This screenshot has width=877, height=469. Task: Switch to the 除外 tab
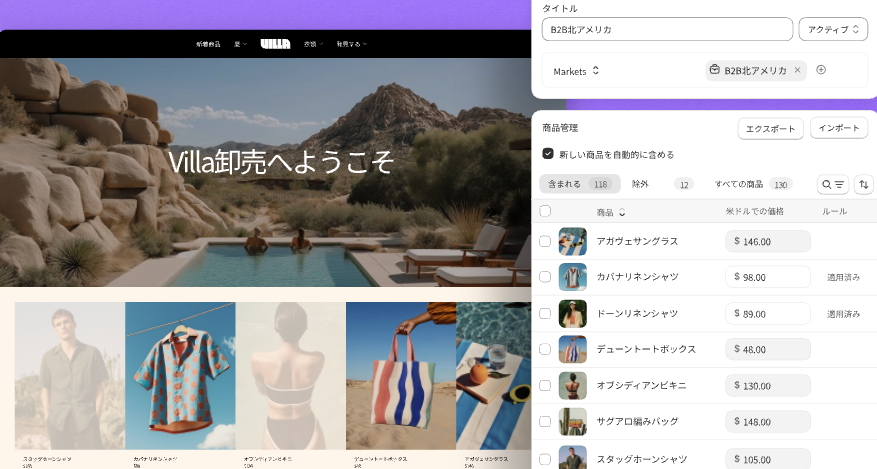(641, 184)
